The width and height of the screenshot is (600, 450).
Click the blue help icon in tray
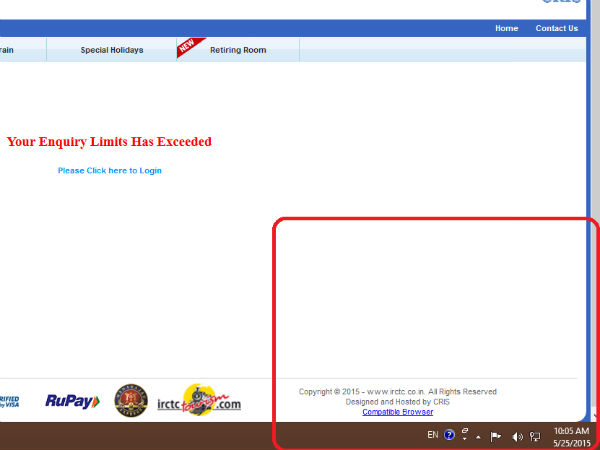[449, 435]
